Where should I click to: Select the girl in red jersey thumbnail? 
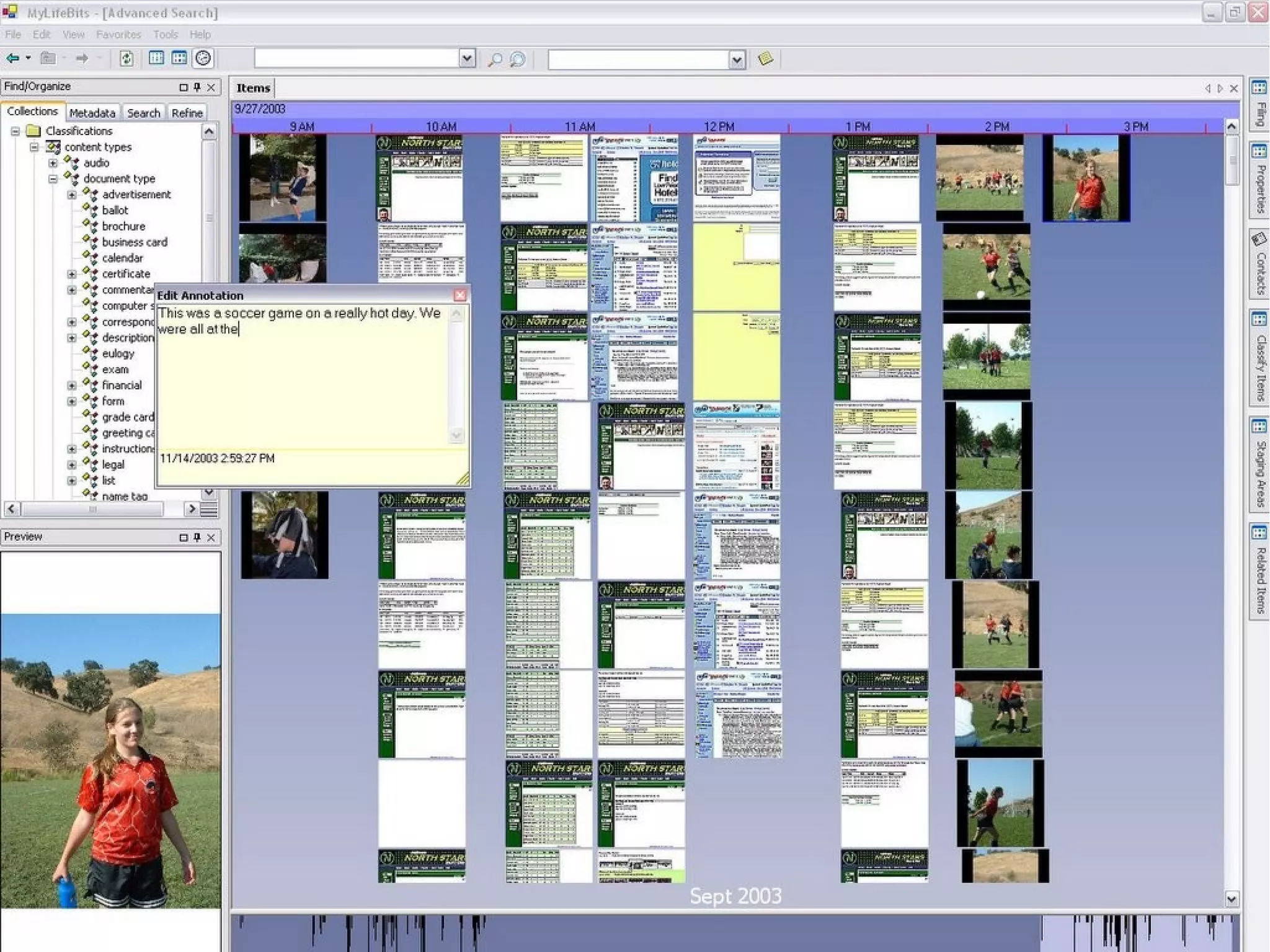tap(1086, 179)
